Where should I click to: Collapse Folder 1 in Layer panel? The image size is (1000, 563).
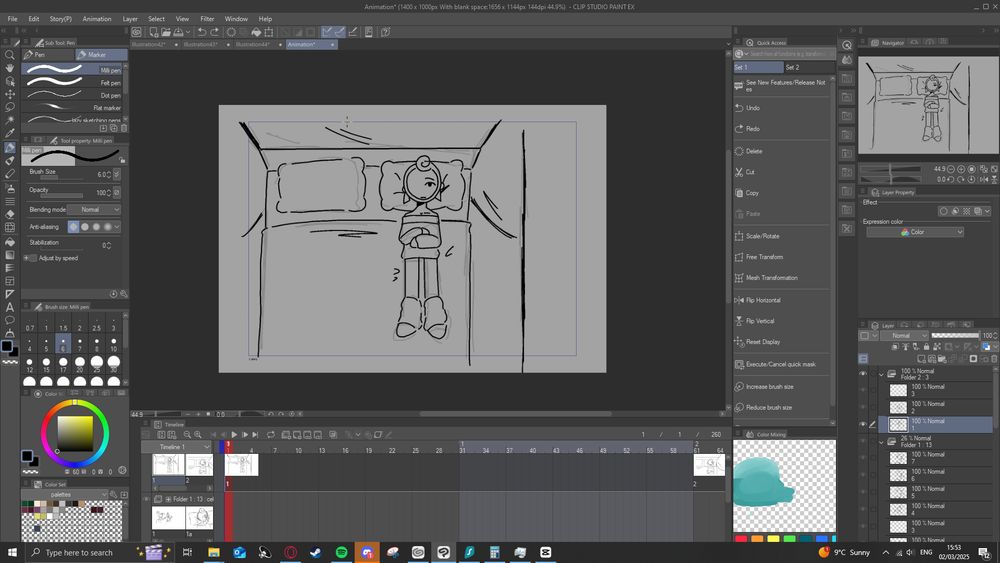pyautogui.click(x=881, y=442)
